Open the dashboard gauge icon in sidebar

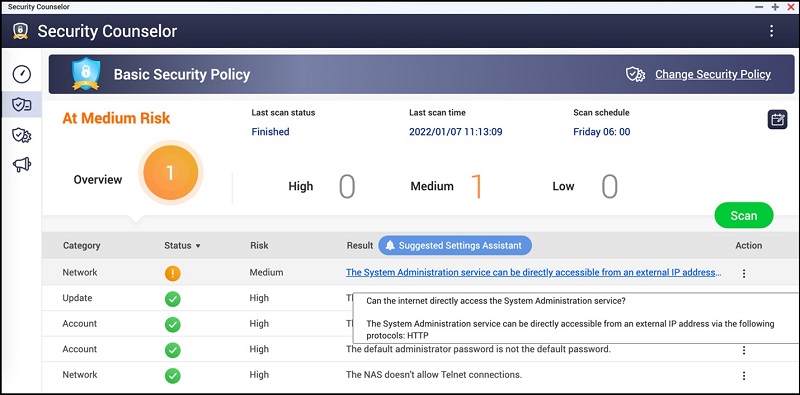(x=21, y=74)
